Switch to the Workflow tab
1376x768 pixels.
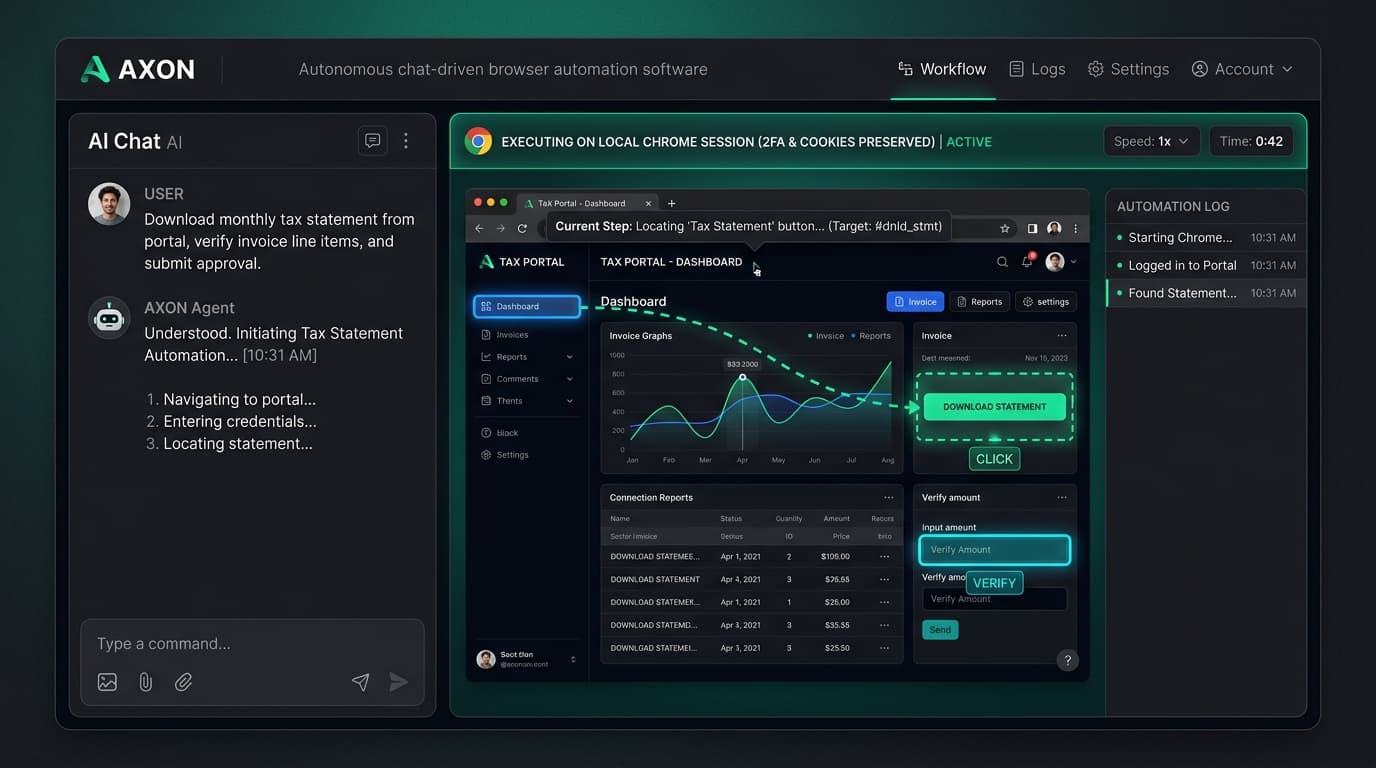942,69
